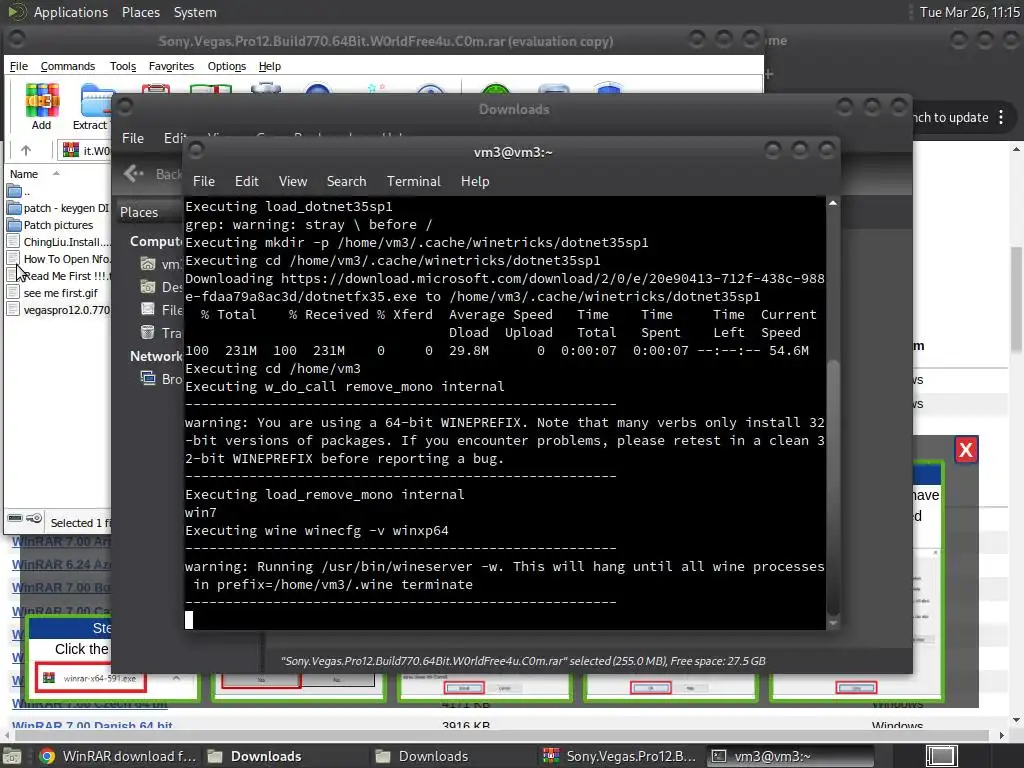Click the Browse Network icon in sidebar
Viewport: 1024px width, 768px height.
pos(148,378)
